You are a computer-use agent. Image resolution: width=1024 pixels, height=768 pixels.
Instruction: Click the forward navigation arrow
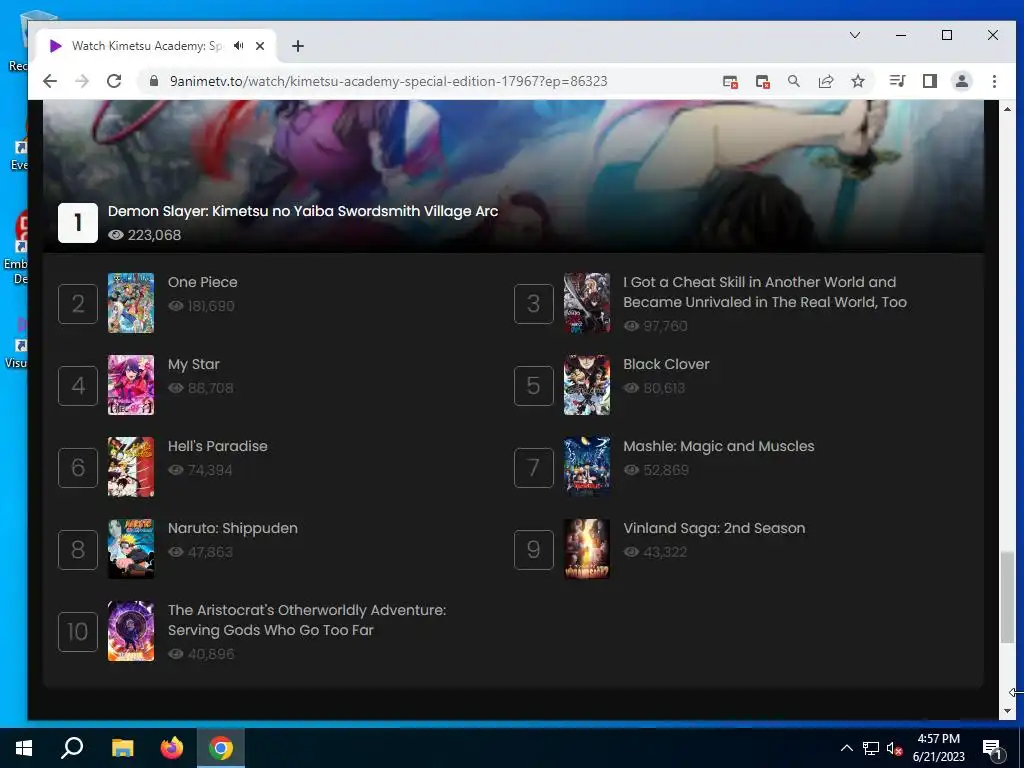click(82, 81)
